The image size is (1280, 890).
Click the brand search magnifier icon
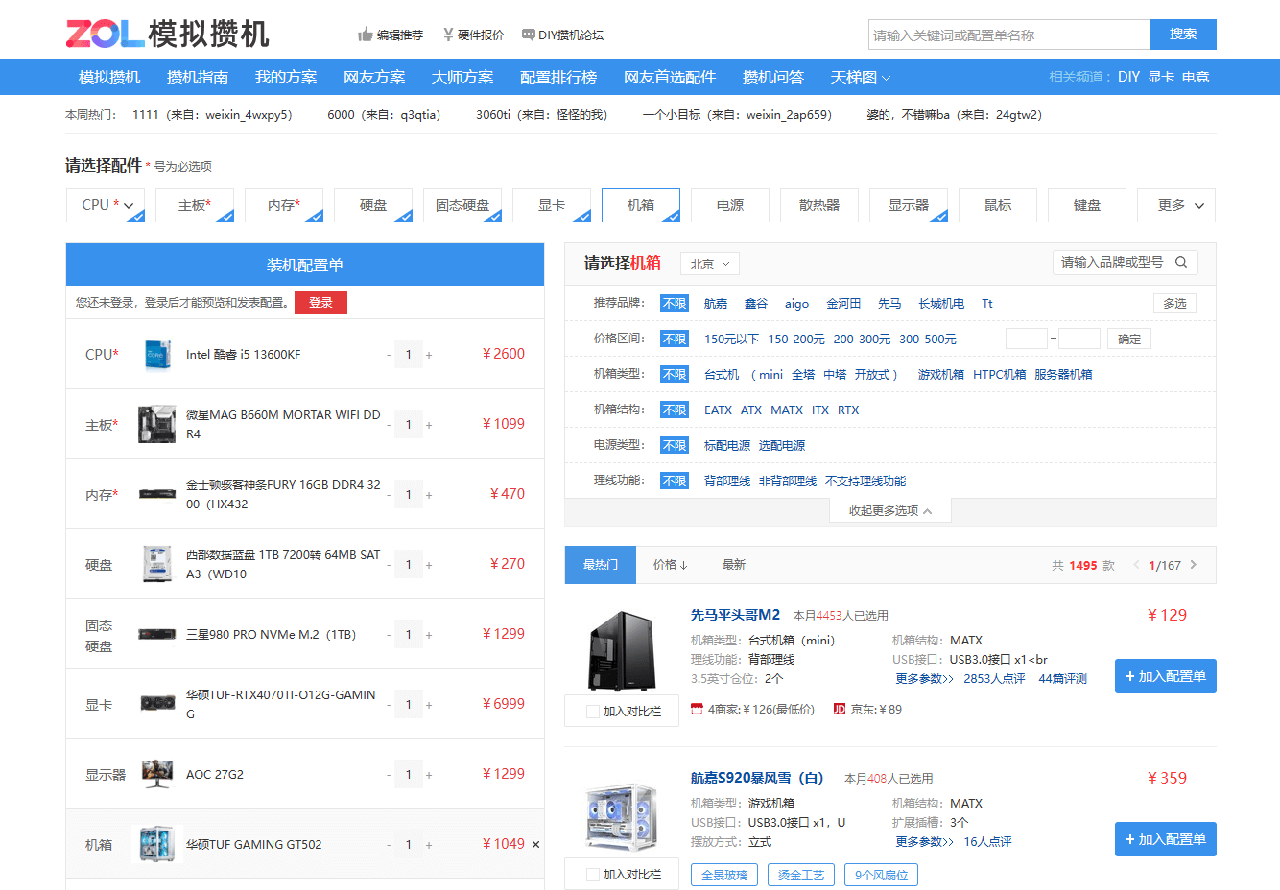[1181, 262]
